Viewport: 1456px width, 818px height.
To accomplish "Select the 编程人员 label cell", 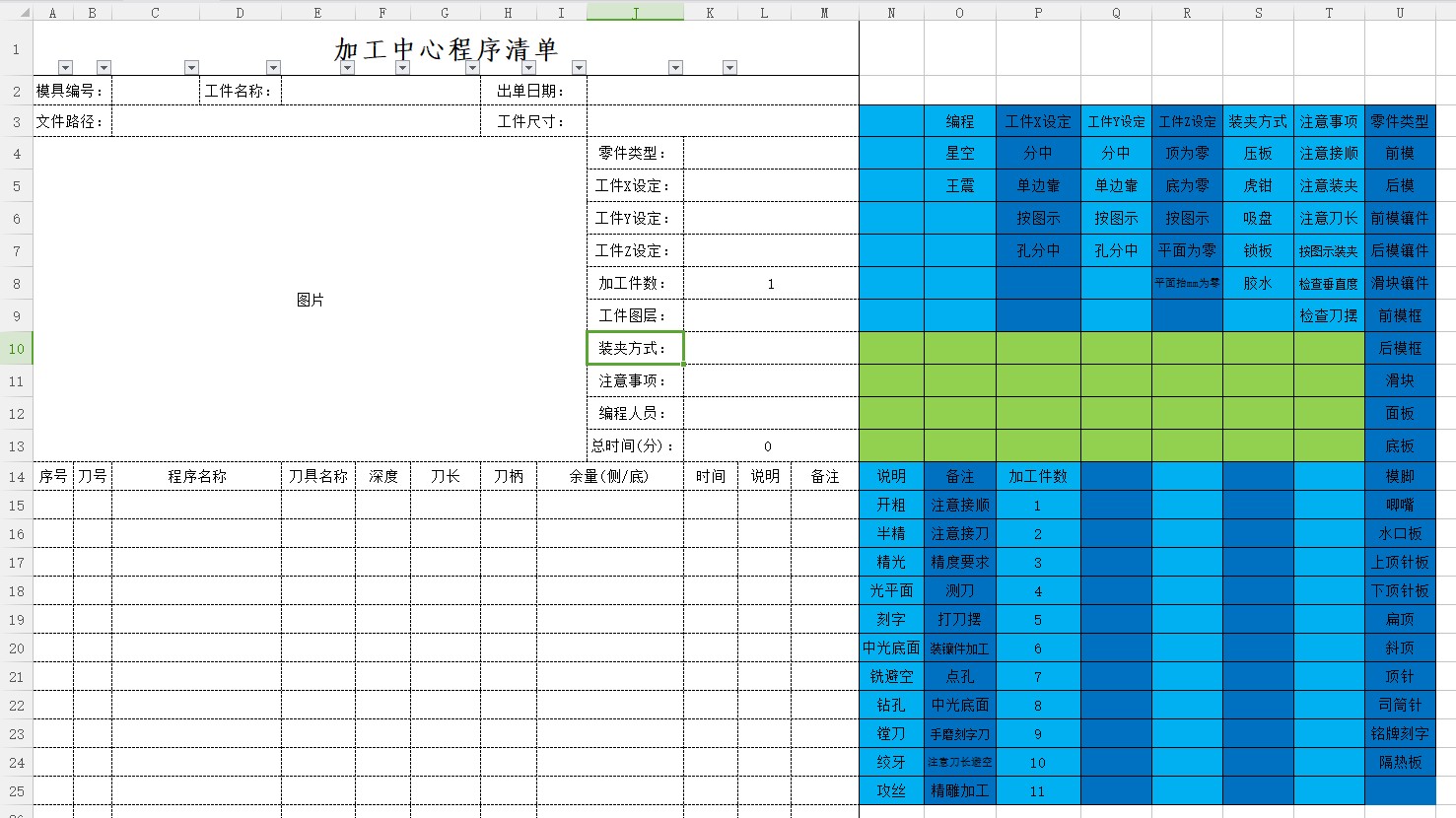I will pos(635,413).
